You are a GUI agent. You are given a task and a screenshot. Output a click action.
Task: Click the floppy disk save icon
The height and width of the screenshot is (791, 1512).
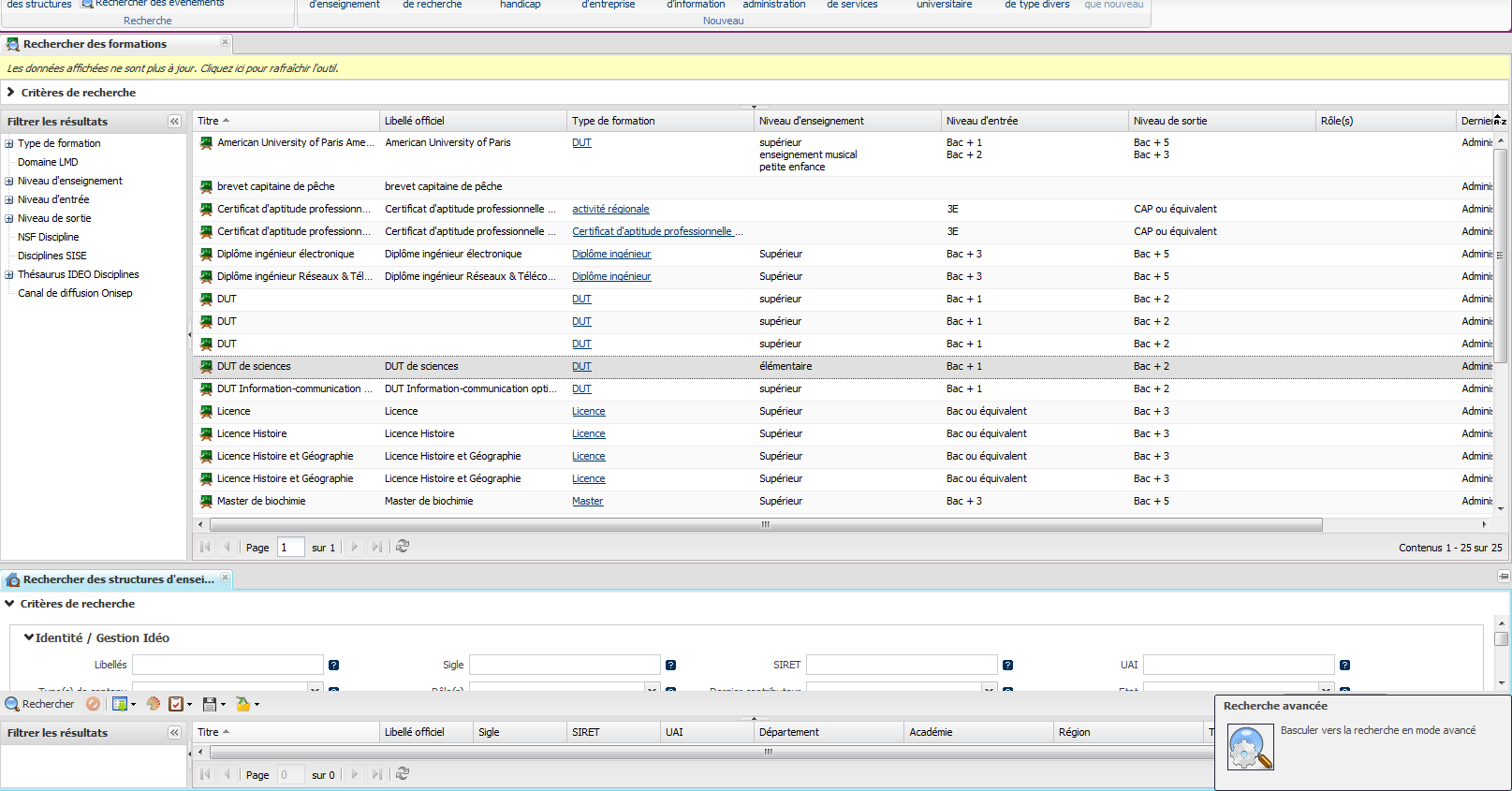210,704
